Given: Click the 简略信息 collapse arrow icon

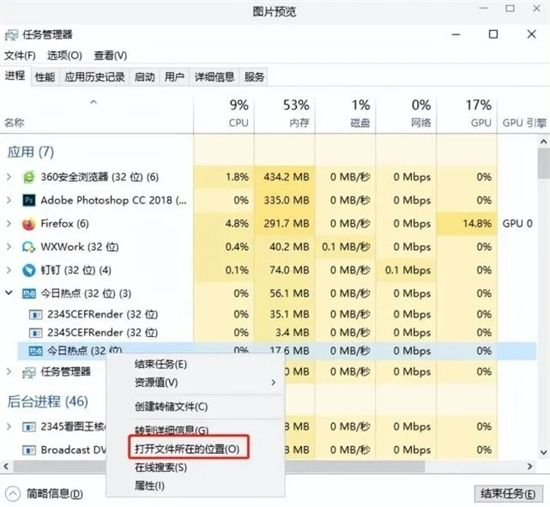Looking at the screenshot, I should point(13,494).
